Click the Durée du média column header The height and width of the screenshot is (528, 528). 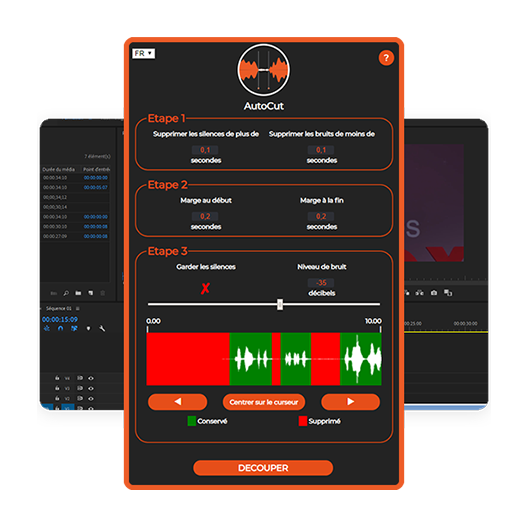pyautogui.click(x=59, y=169)
